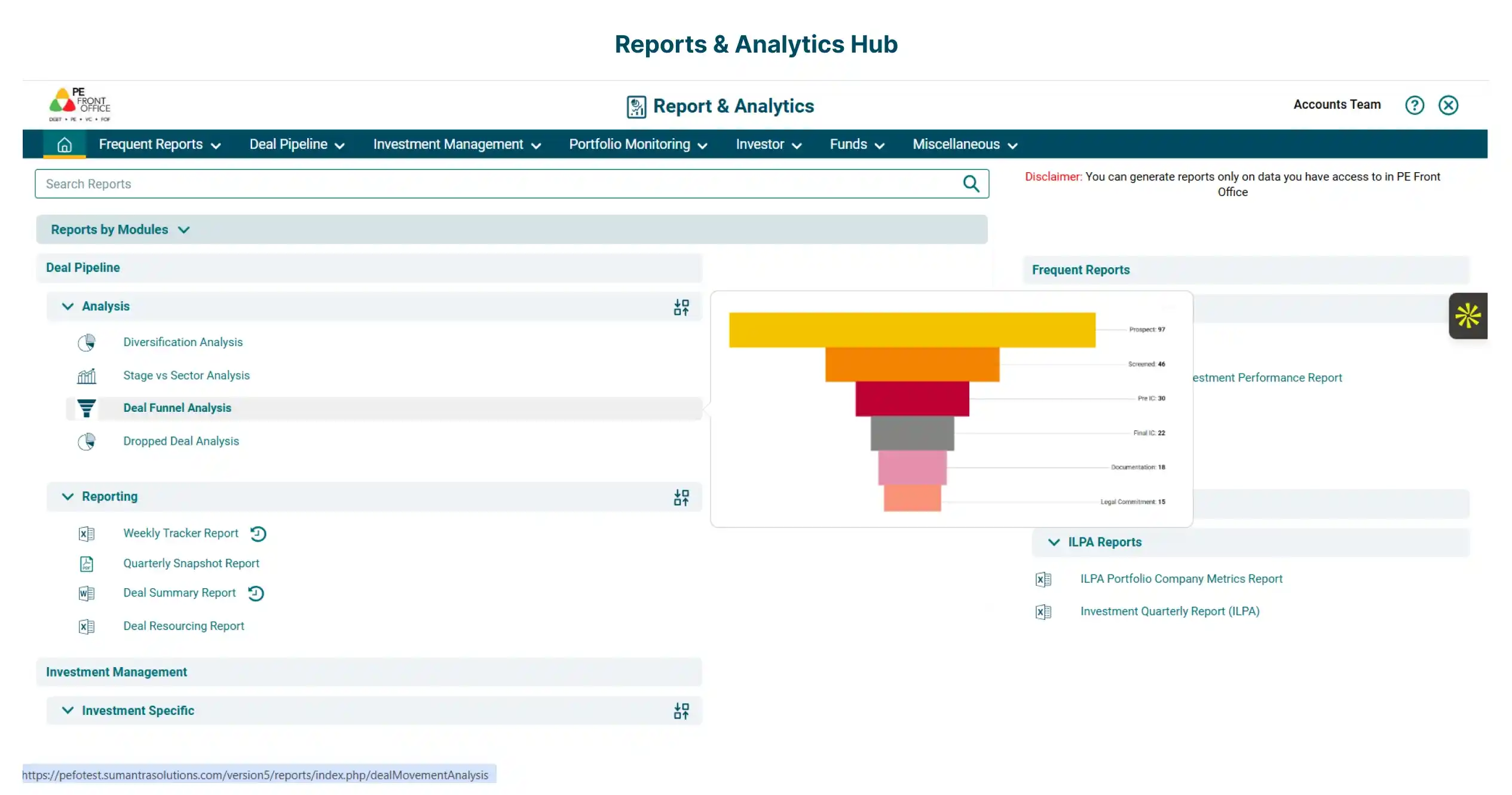The width and height of the screenshot is (1512, 795).
Task: Click the Deal Resourcing Report Excel icon
Action: (x=87, y=626)
